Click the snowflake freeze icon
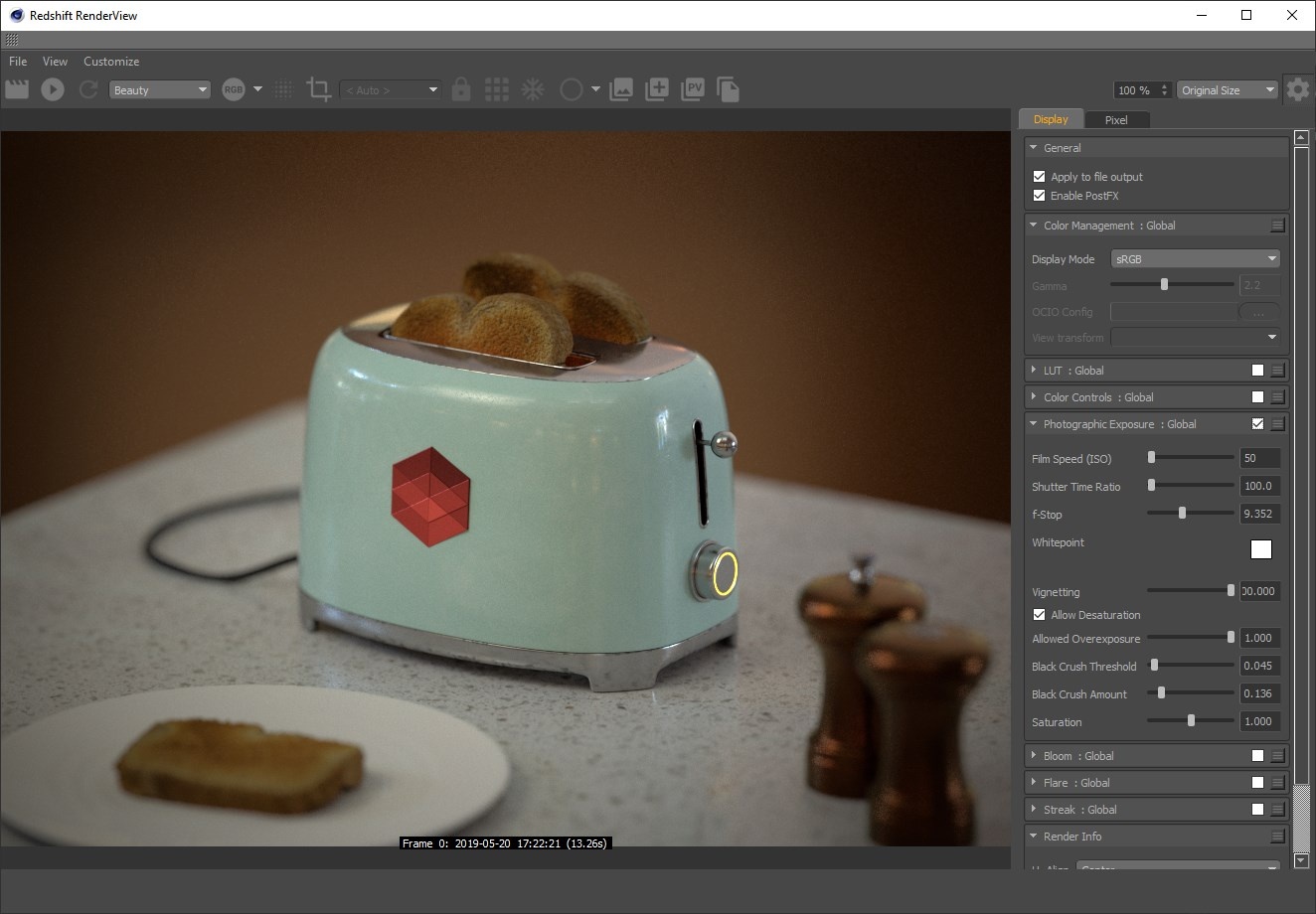 [534, 89]
